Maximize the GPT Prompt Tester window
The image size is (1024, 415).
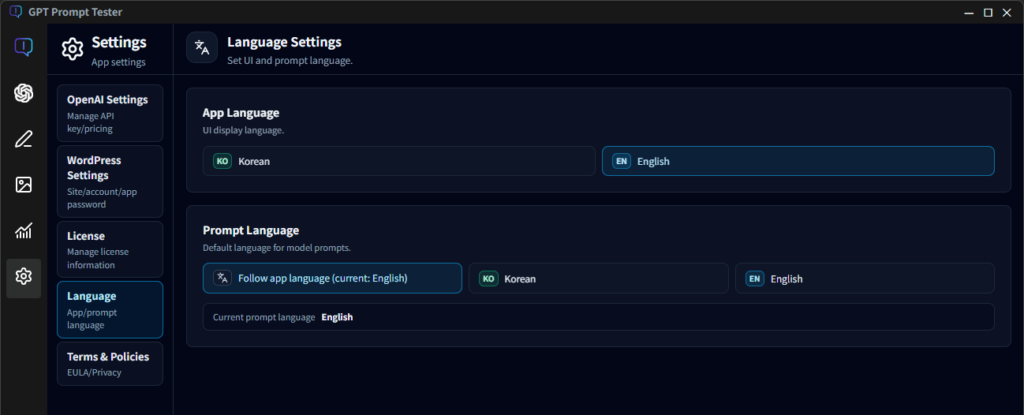click(988, 12)
